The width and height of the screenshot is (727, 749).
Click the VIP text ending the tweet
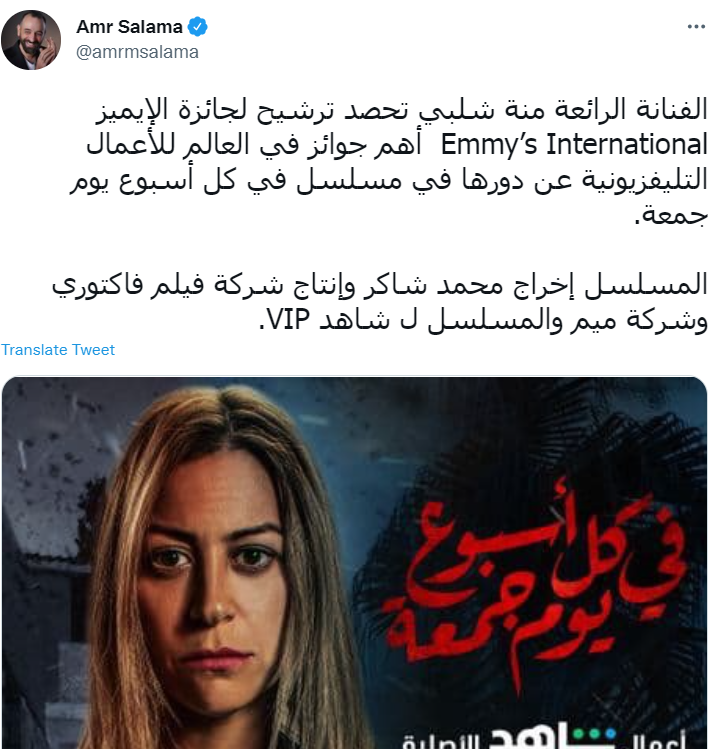tap(288, 320)
